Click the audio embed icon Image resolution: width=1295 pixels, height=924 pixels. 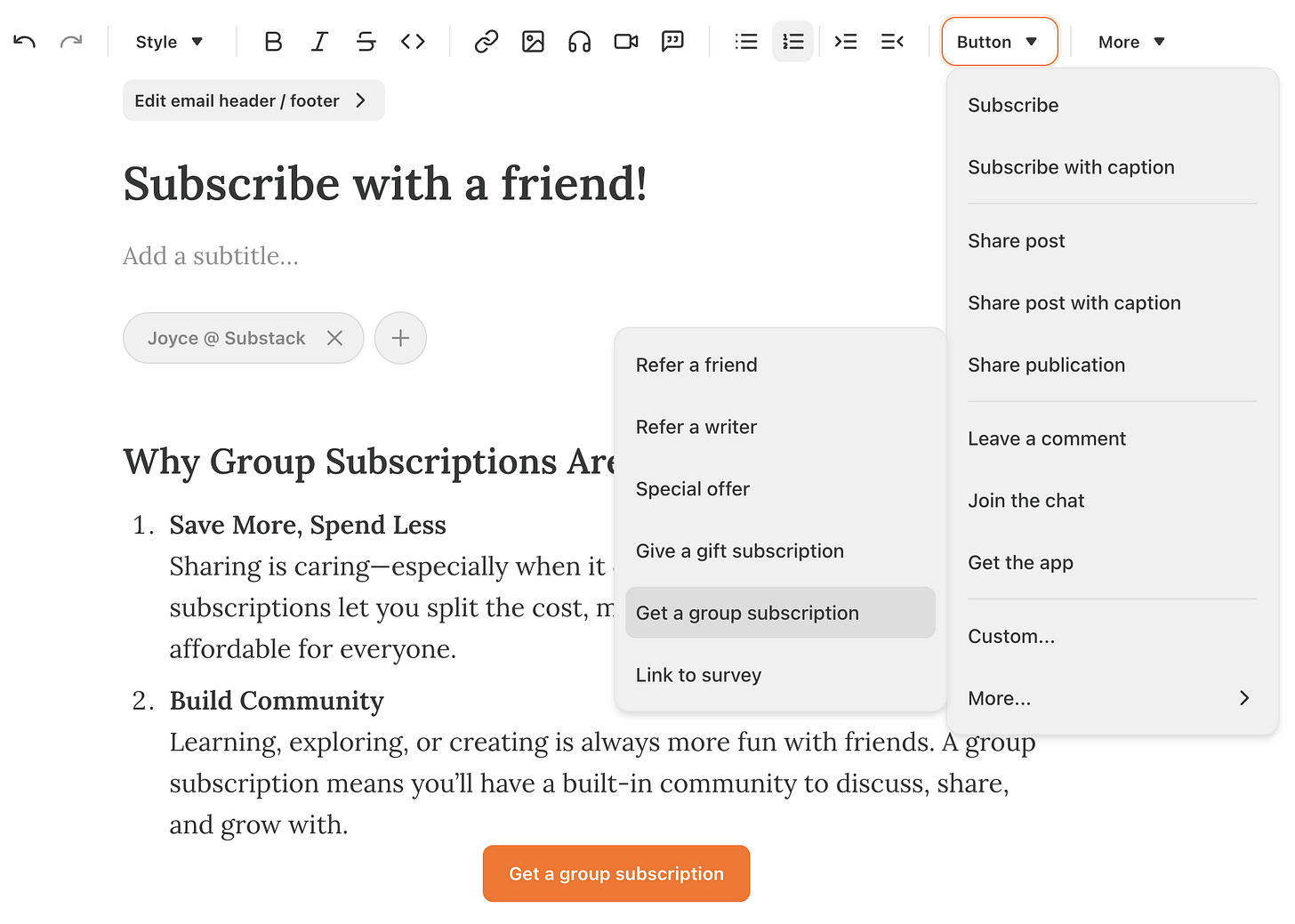coord(579,41)
